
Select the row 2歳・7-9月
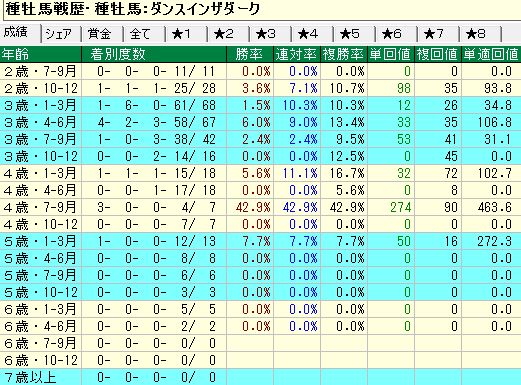point(260,71)
